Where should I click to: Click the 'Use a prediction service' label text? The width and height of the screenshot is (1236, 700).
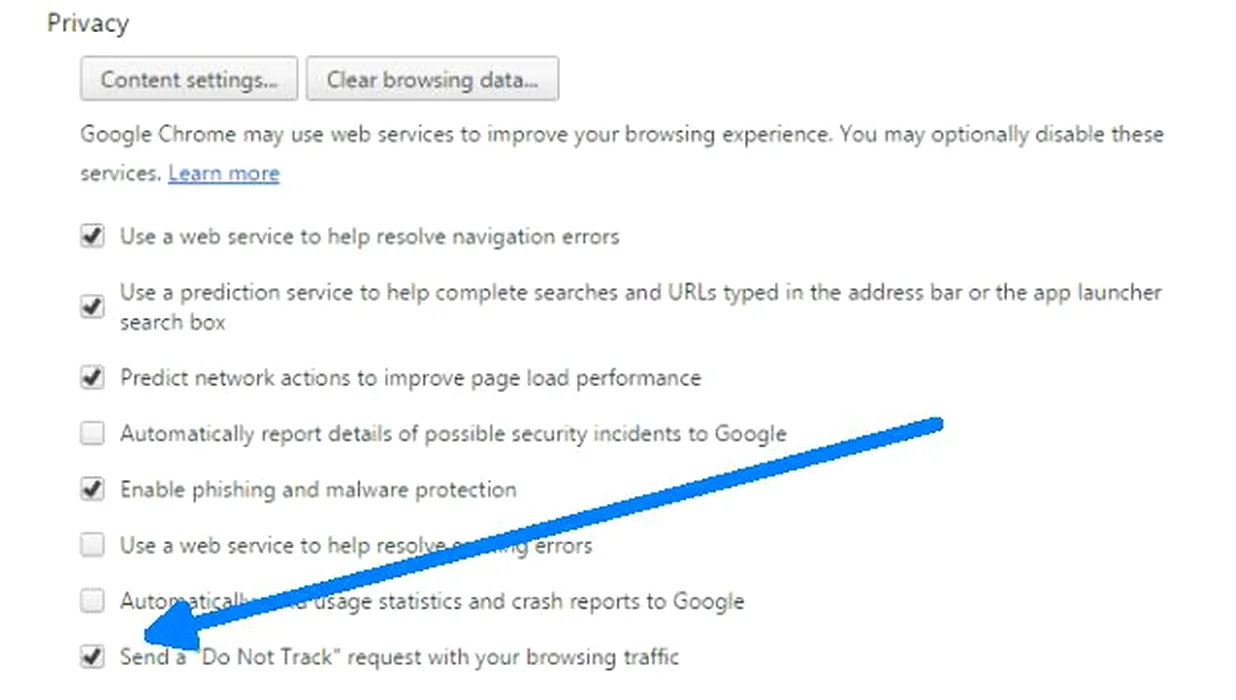(x=640, y=293)
